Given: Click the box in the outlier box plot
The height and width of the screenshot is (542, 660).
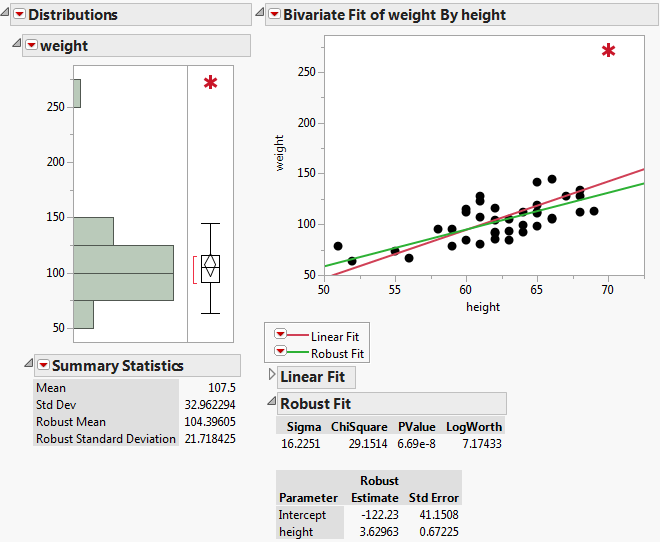Looking at the screenshot, I should pos(210,268).
